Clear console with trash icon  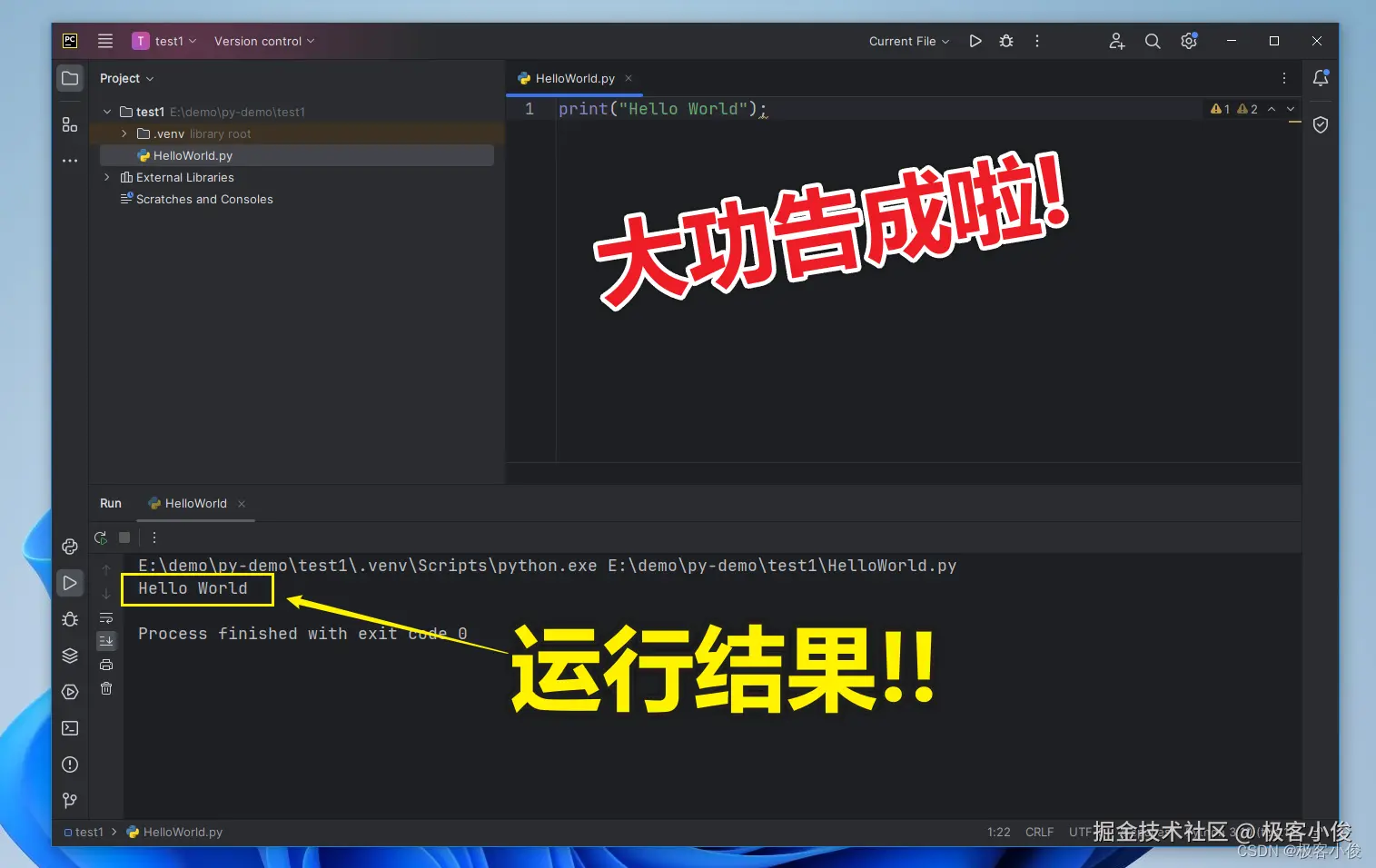tap(106, 688)
